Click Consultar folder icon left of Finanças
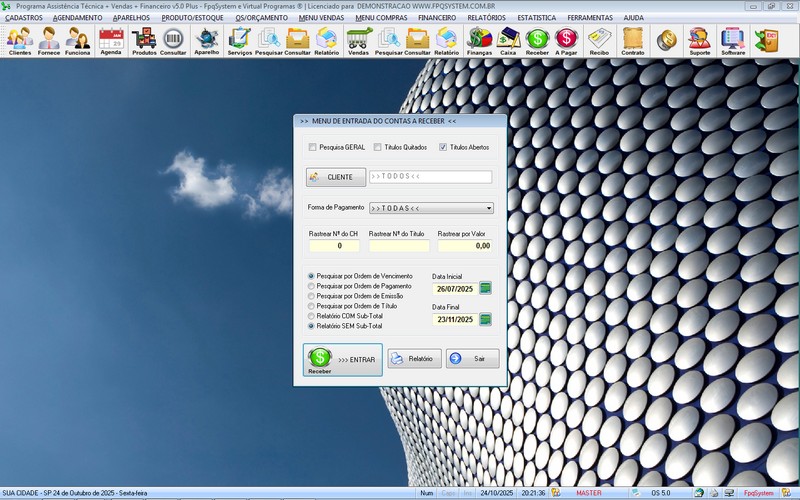This screenshot has height=500, width=800. pos(417,41)
